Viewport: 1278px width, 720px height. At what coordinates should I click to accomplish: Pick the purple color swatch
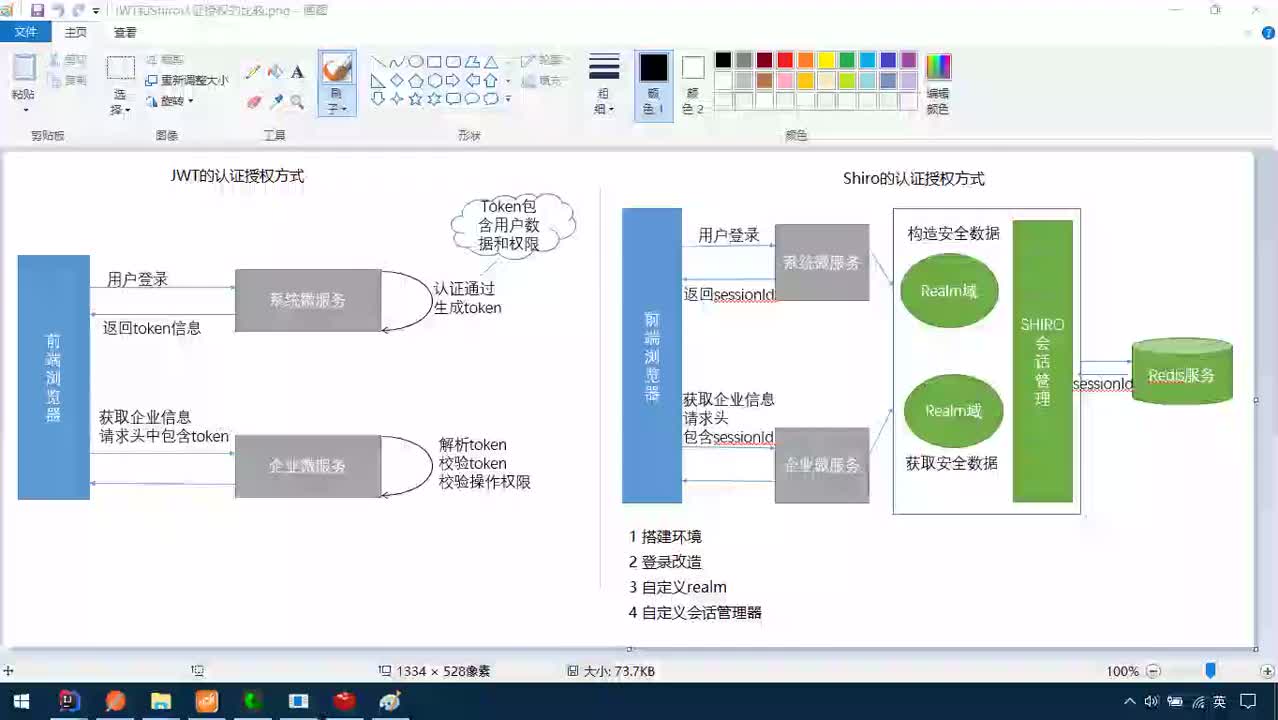[x=908, y=60]
